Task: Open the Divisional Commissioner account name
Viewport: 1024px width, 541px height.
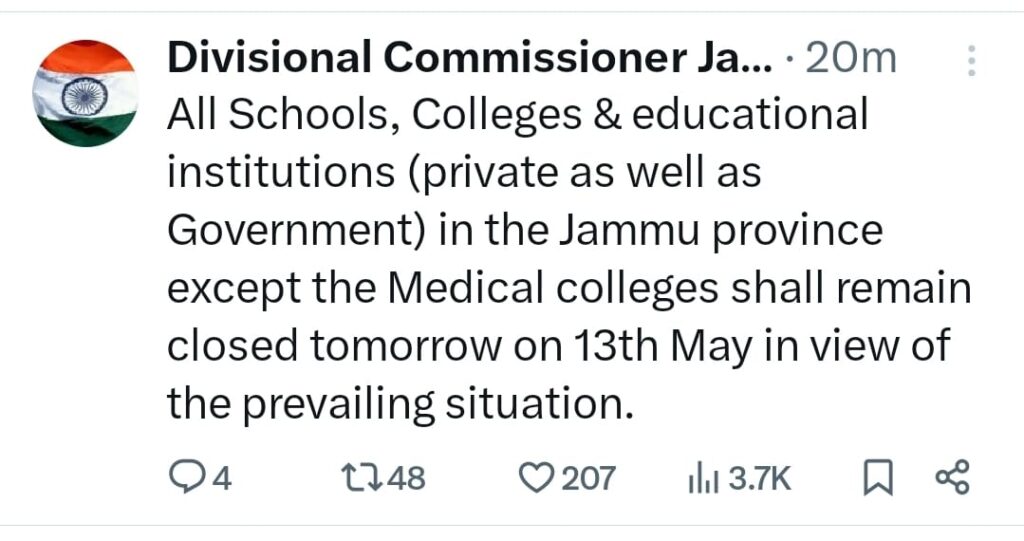Action: click(470, 57)
